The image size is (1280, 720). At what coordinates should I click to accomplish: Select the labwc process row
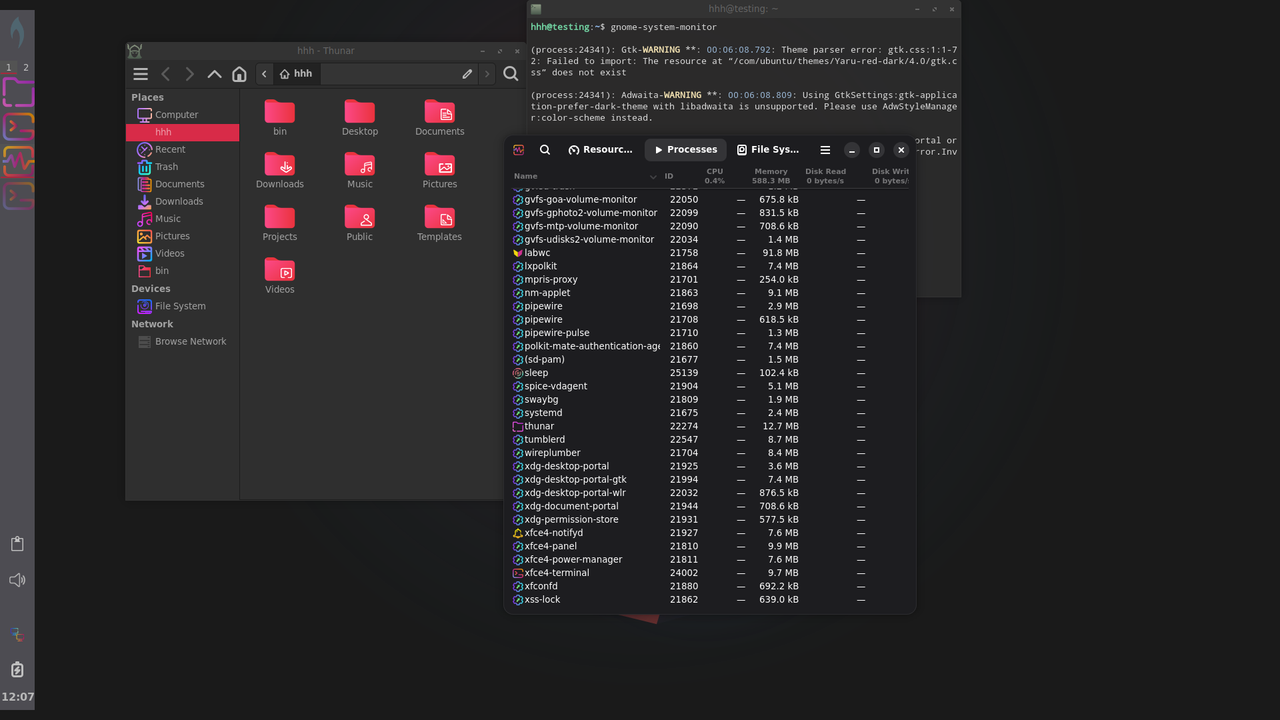(x=710, y=253)
